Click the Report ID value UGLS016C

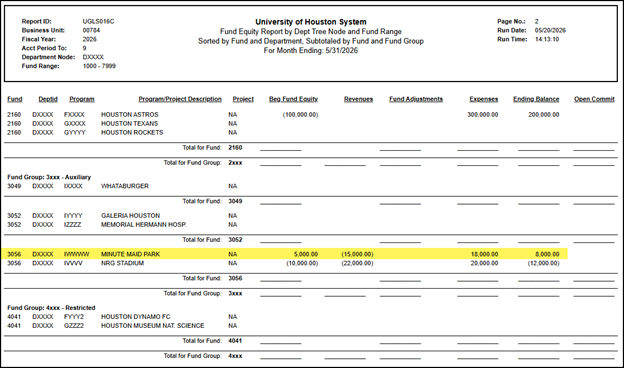[x=98, y=21]
